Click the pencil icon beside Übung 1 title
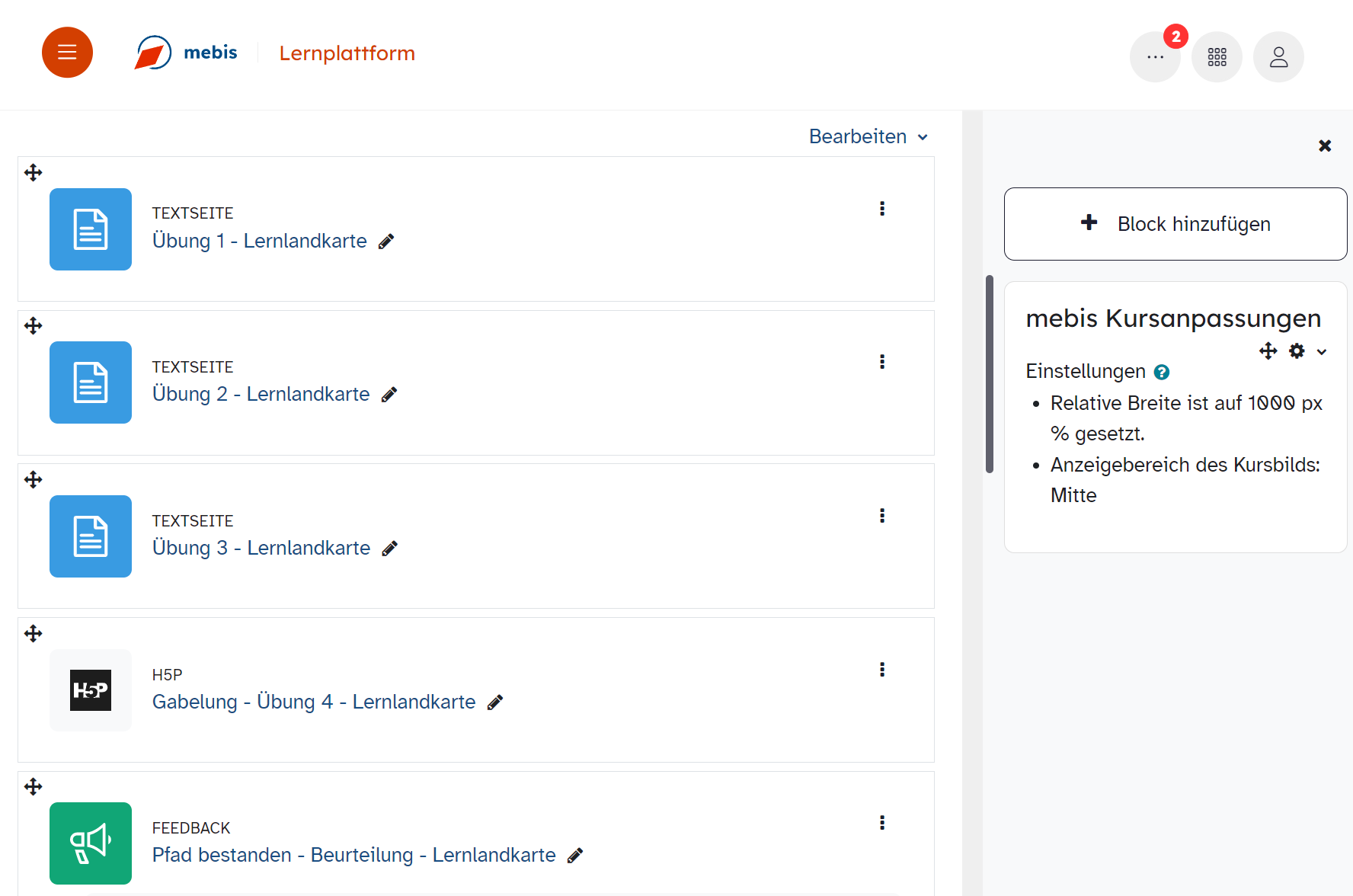The width and height of the screenshot is (1353, 896). click(386, 242)
